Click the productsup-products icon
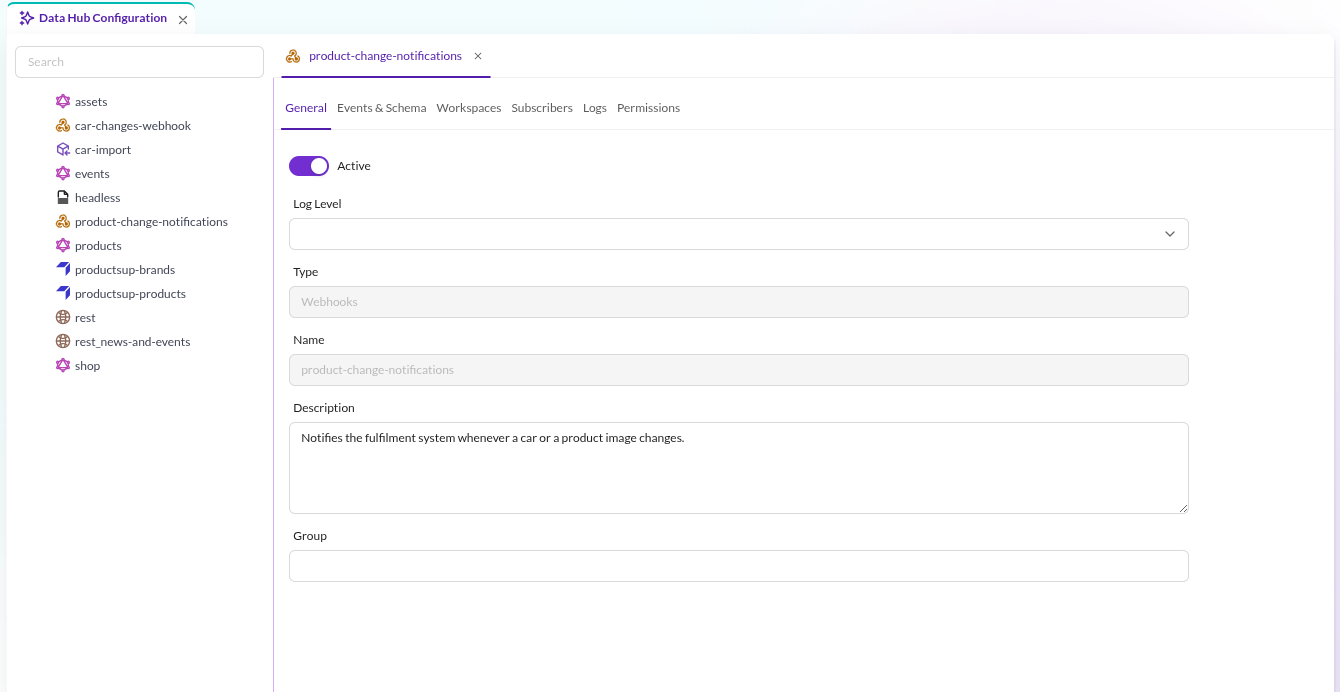This screenshot has height=692, width=1340. [63, 294]
